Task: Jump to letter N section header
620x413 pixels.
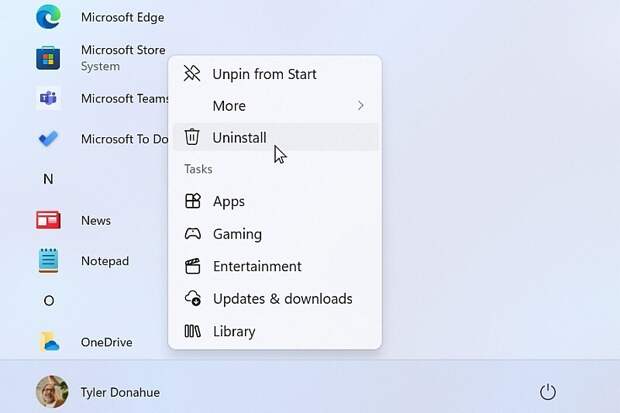Action: (48, 179)
